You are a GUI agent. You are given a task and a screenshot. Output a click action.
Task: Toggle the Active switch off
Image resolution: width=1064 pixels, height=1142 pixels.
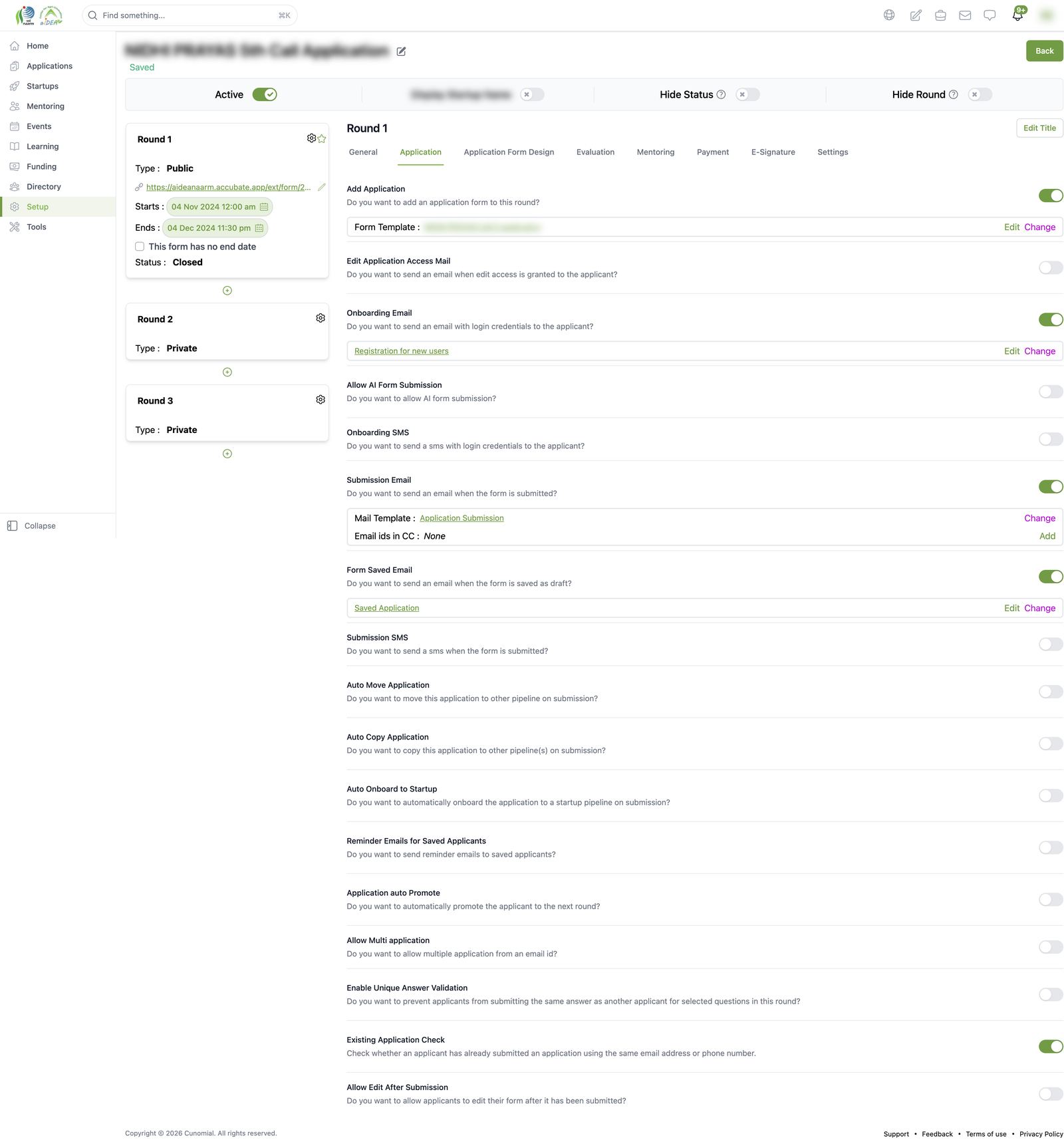coord(265,94)
